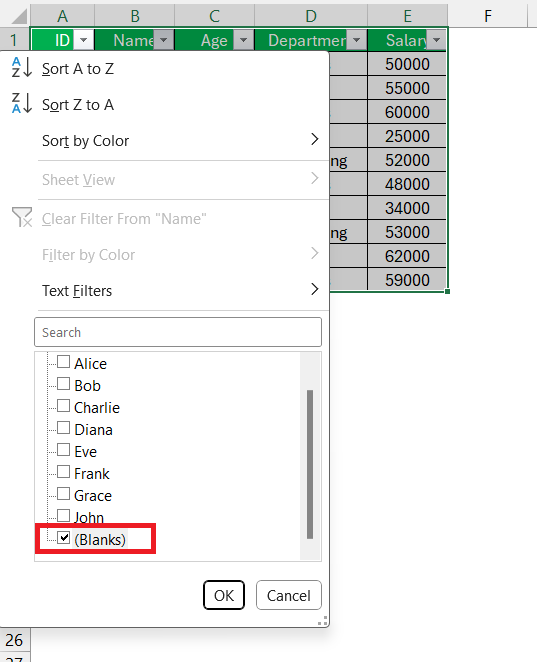Open the Salary column filter dropdown
537x662 pixels.
tap(437, 40)
